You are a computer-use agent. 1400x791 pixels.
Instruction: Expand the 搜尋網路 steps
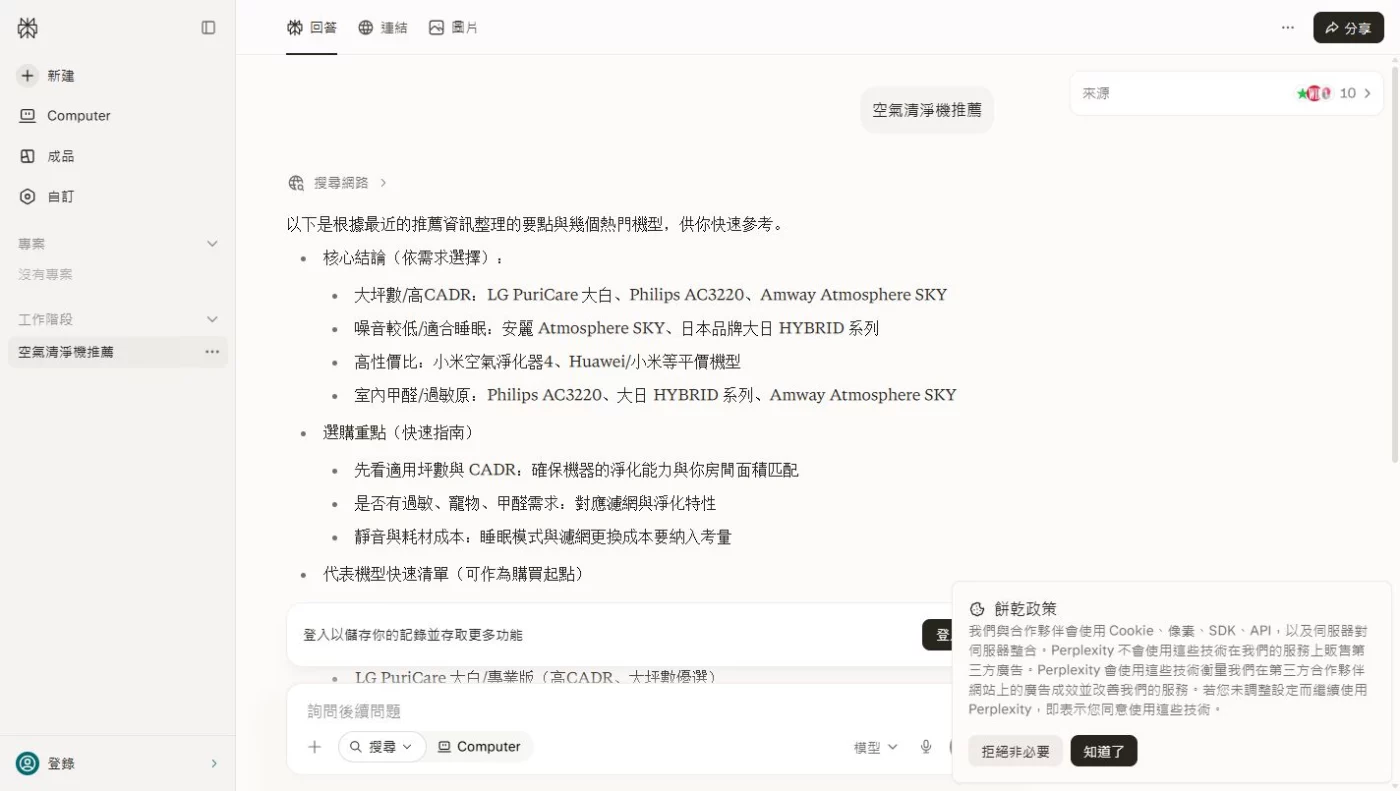pyautogui.click(x=338, y=183)
